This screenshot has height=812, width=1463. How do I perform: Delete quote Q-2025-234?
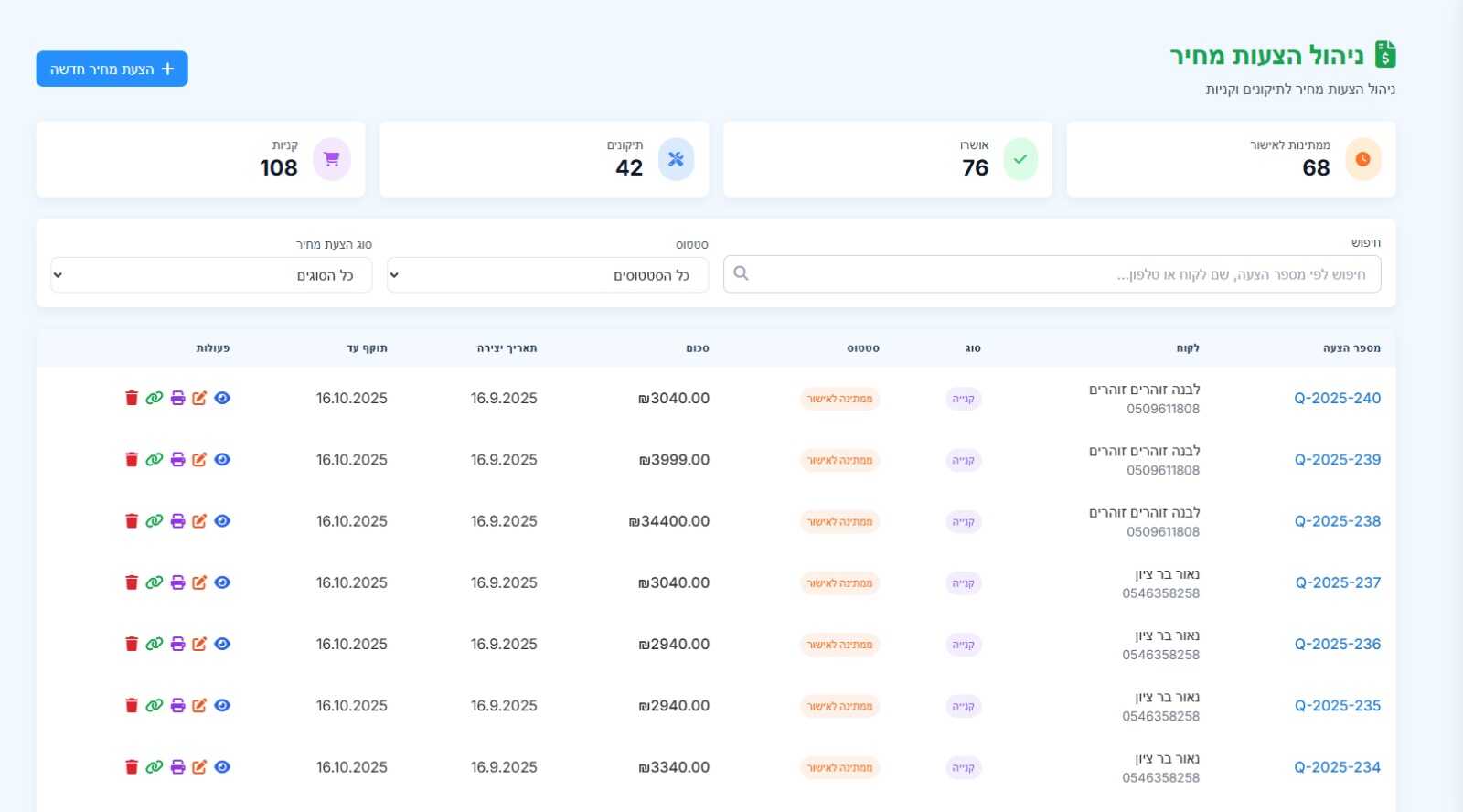[132, 767]
